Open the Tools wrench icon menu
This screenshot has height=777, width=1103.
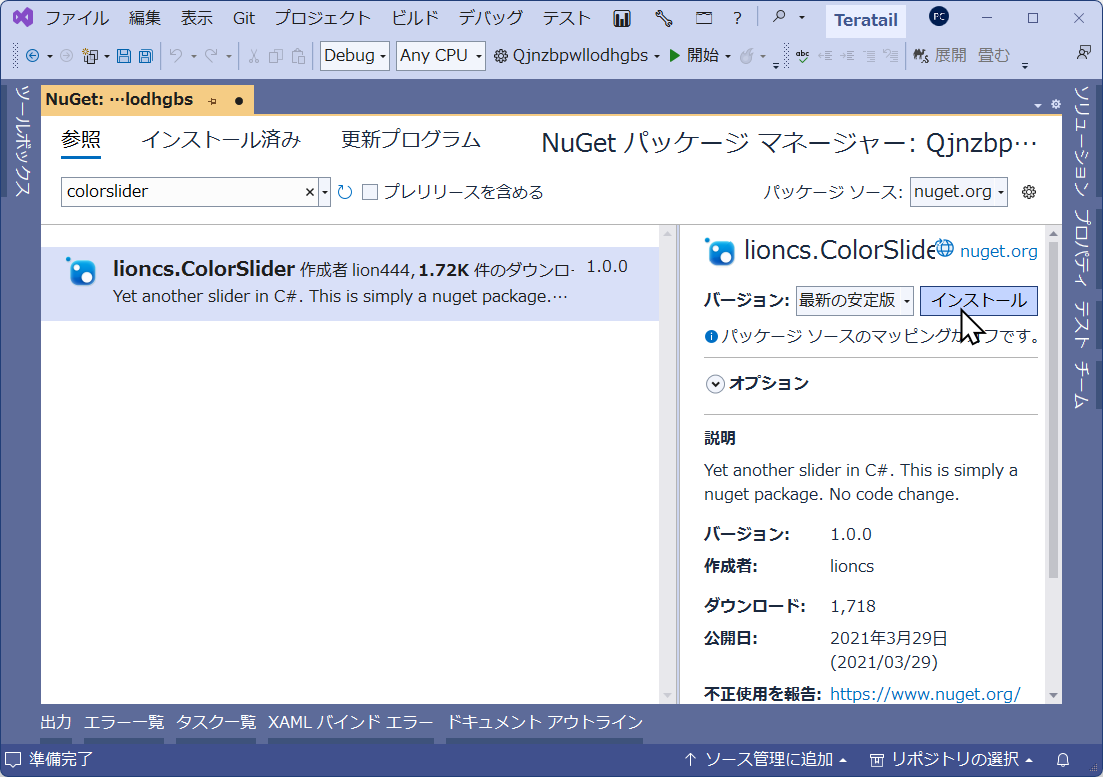[x=663, y=18]
